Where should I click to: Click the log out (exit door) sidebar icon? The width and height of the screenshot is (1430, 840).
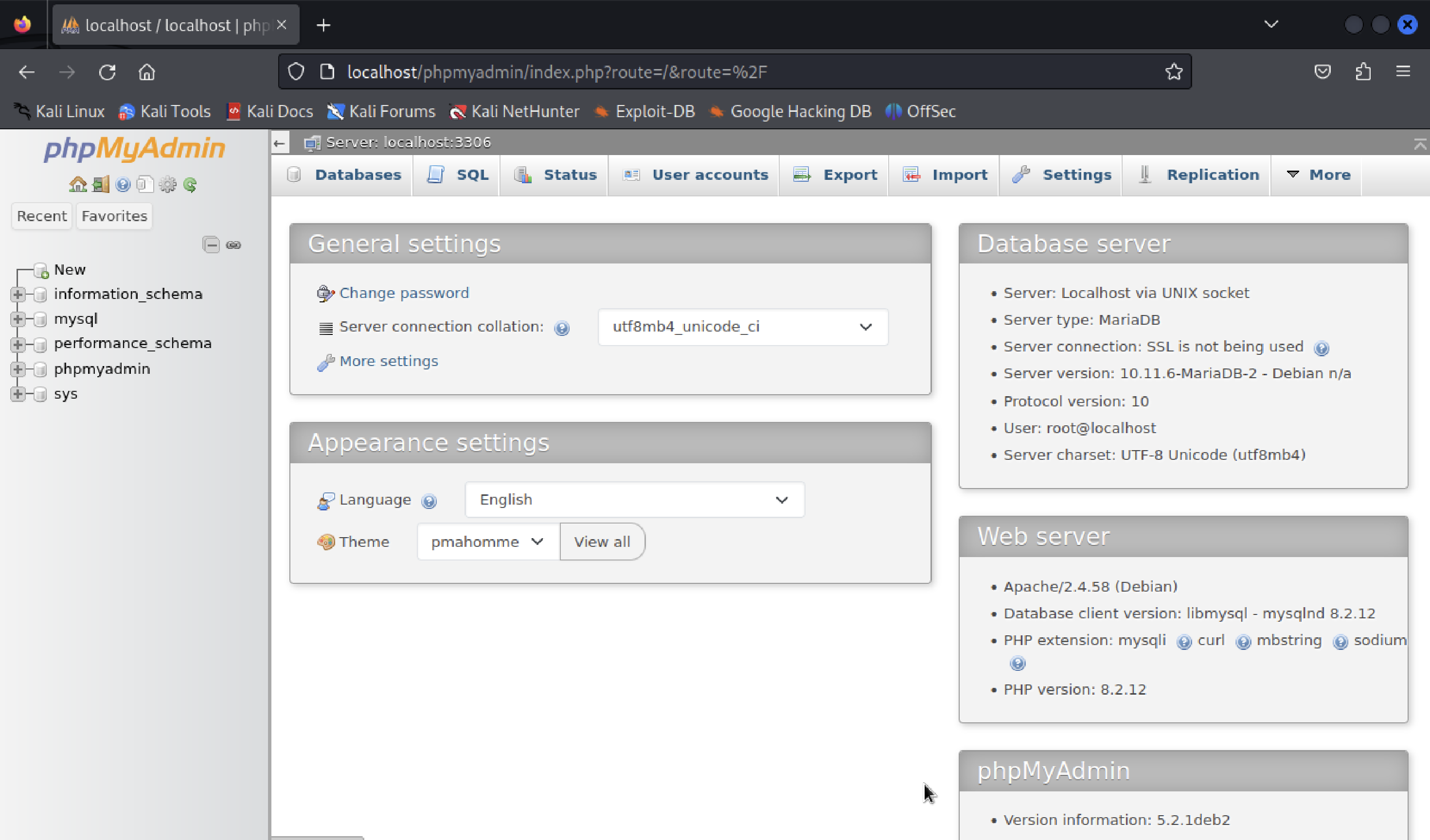tap(100, 184)
